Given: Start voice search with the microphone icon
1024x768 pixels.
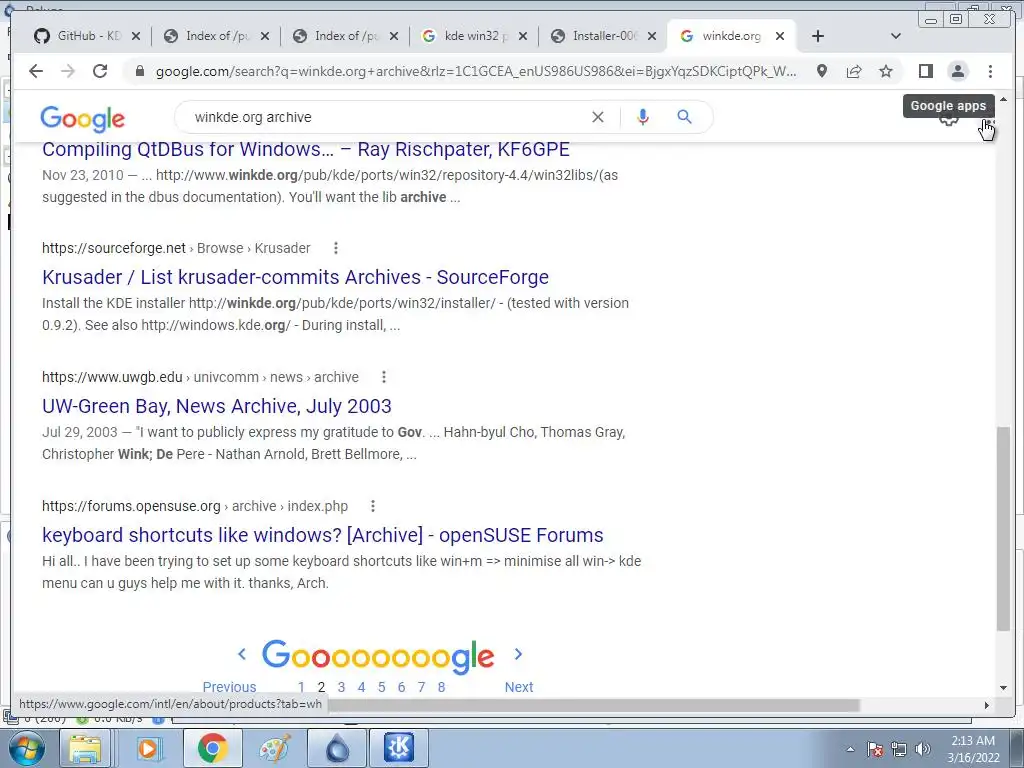Looking at the screenshot, I should click(643, 117).
